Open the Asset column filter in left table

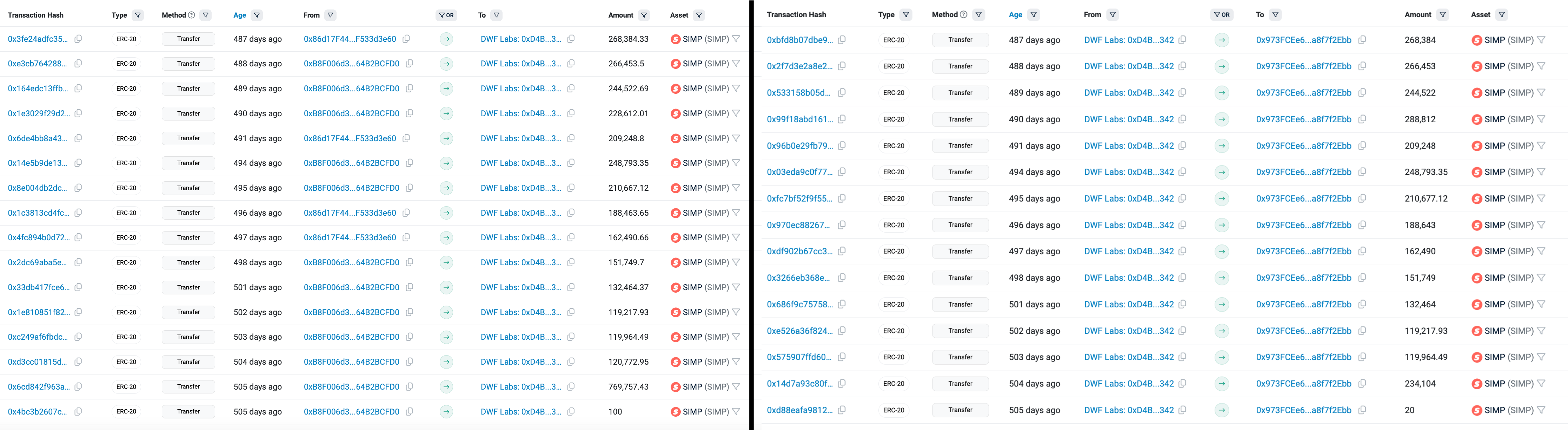click(x=699, y=15)
